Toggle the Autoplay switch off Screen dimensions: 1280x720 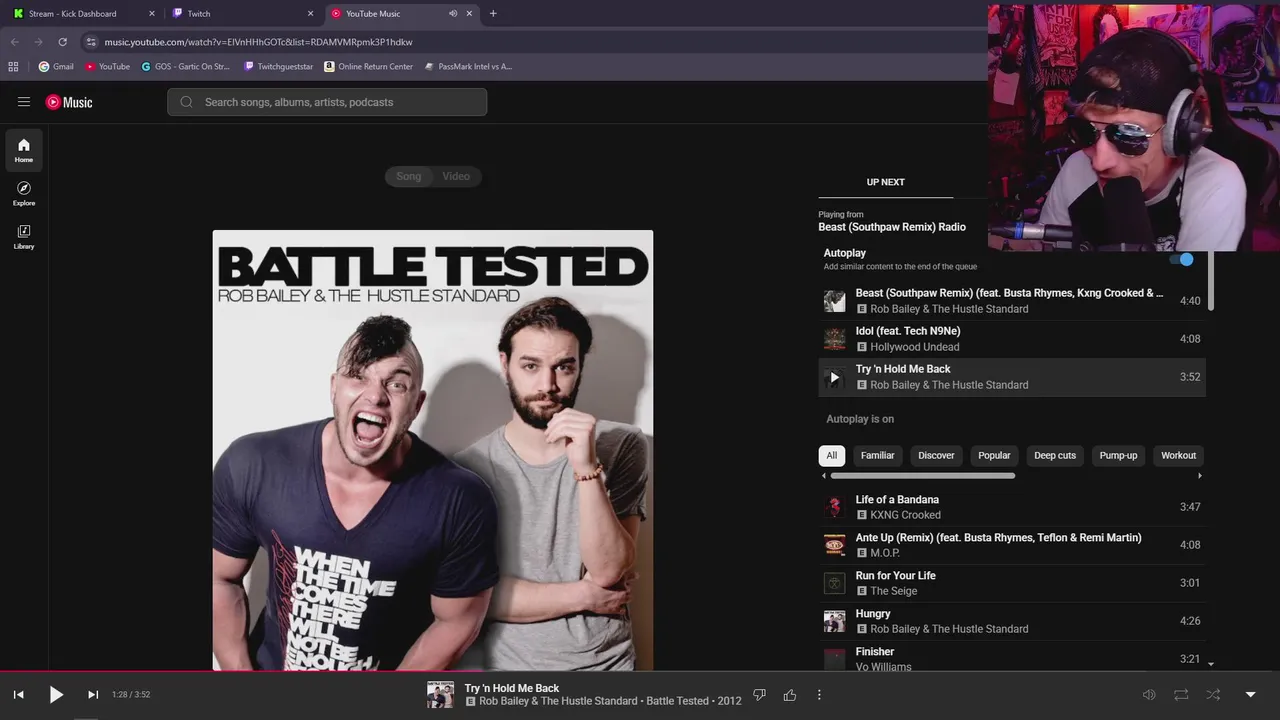[x=1182, y=259]
